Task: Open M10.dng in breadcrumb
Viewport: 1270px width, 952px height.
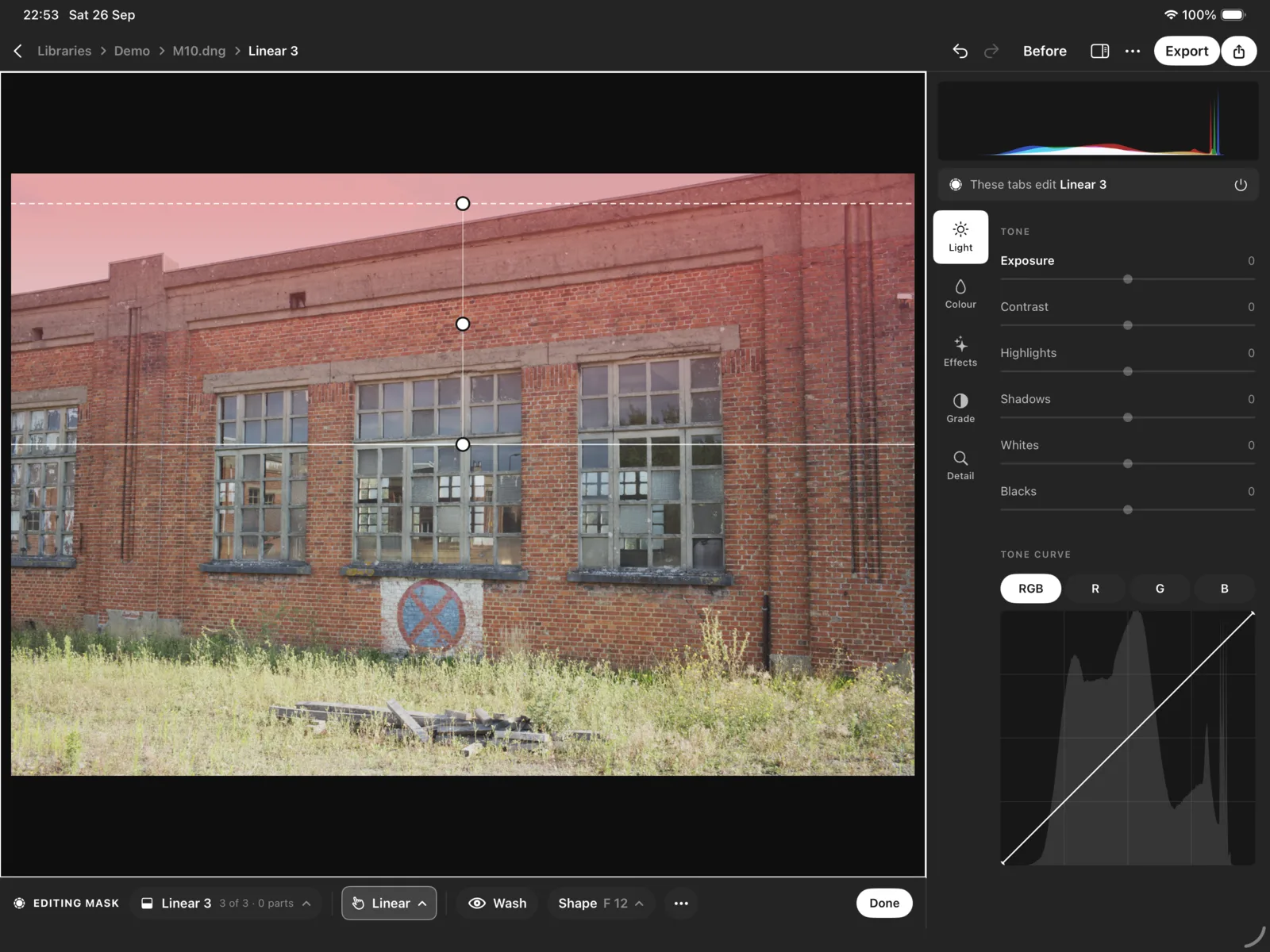Action: [x=199, y=51]
